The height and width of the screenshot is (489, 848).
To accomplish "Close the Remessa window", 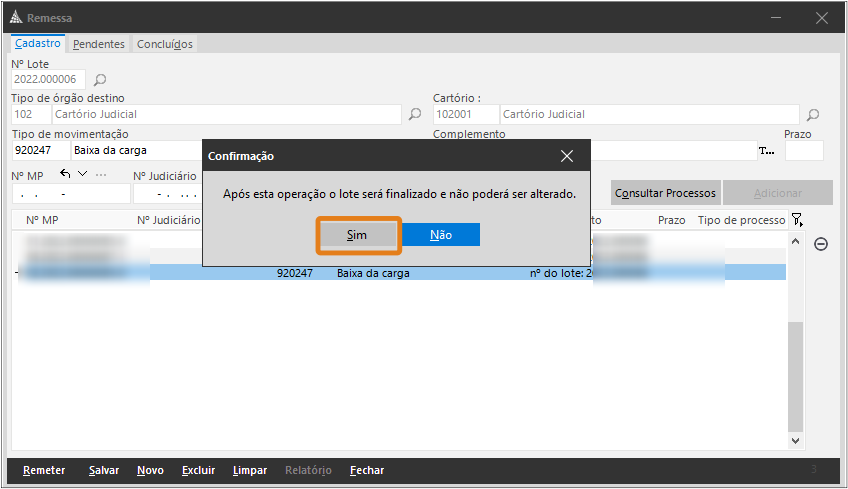I will pyautogui.click(x=822, y=18).
